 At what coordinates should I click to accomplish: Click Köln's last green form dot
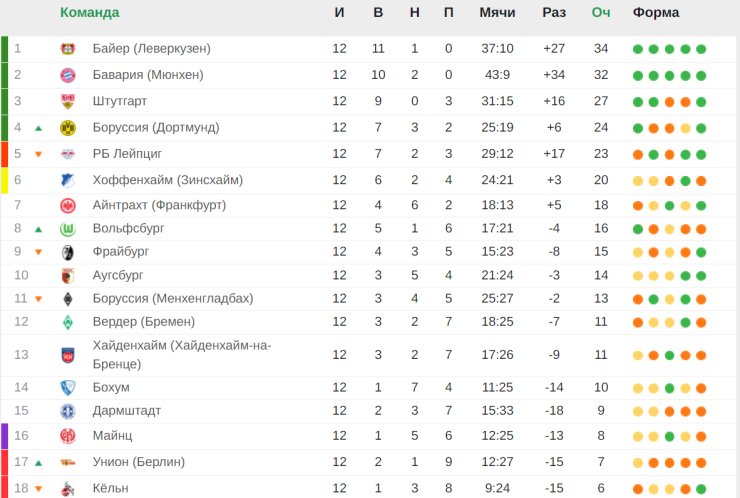(701, 489)
